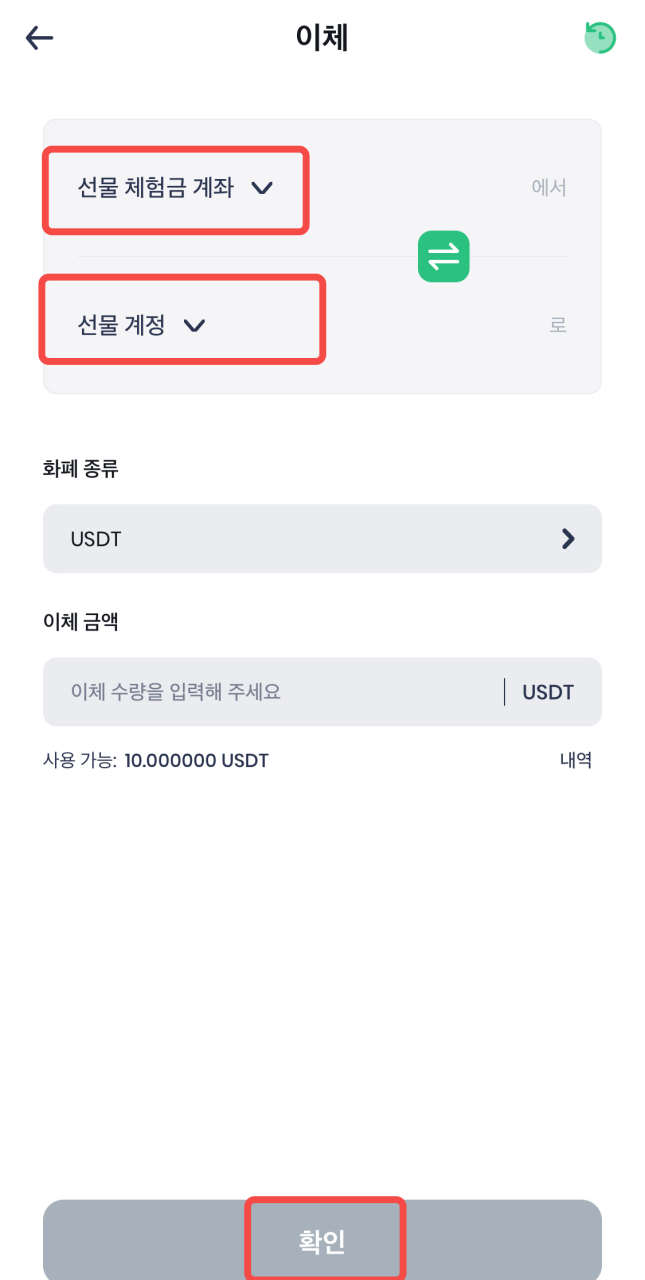Screen dimensions: 645x1280
Task: Click the 이체 금액 section label
Action: click(x=80, y=621)
